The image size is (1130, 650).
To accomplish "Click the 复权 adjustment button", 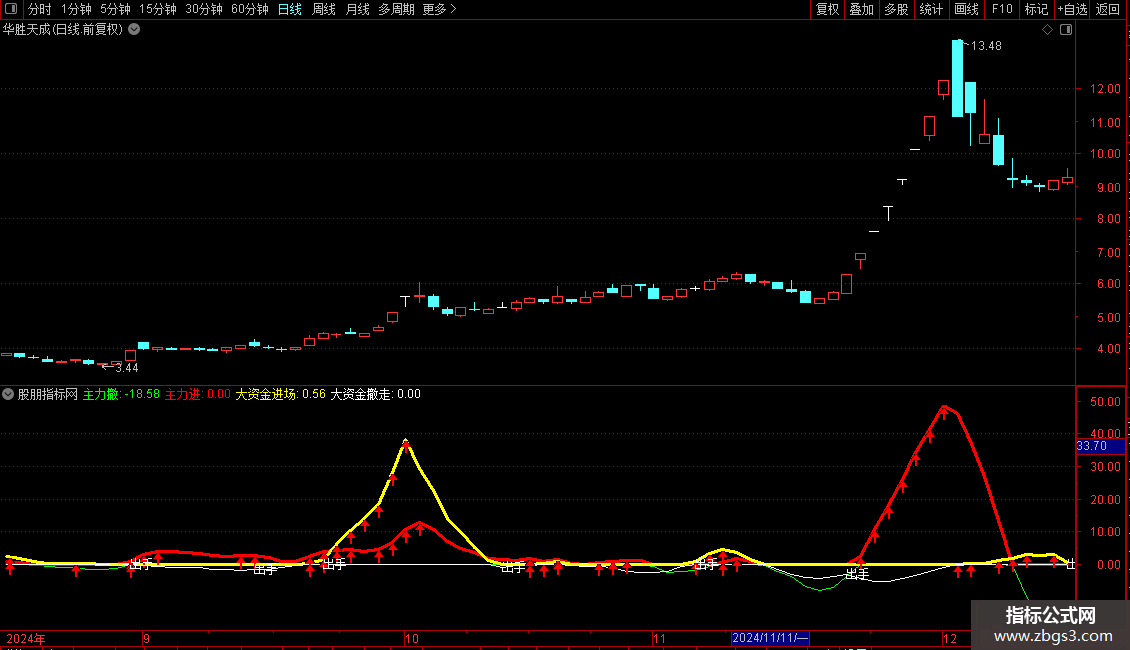I will tap(827, 9).
